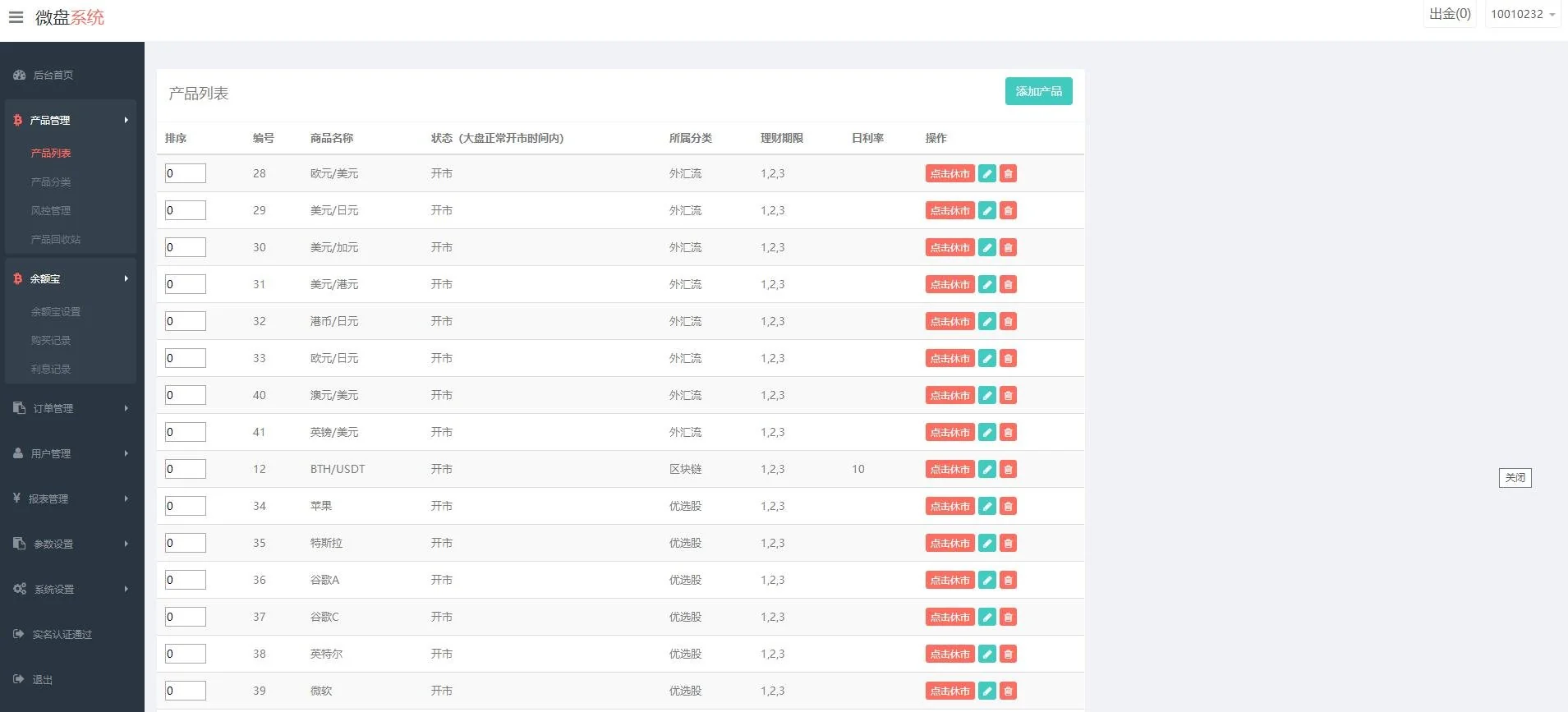Click the 出金(0) button in header
This screenshot has width=1568, height=712.
(x=1449, y=14)
